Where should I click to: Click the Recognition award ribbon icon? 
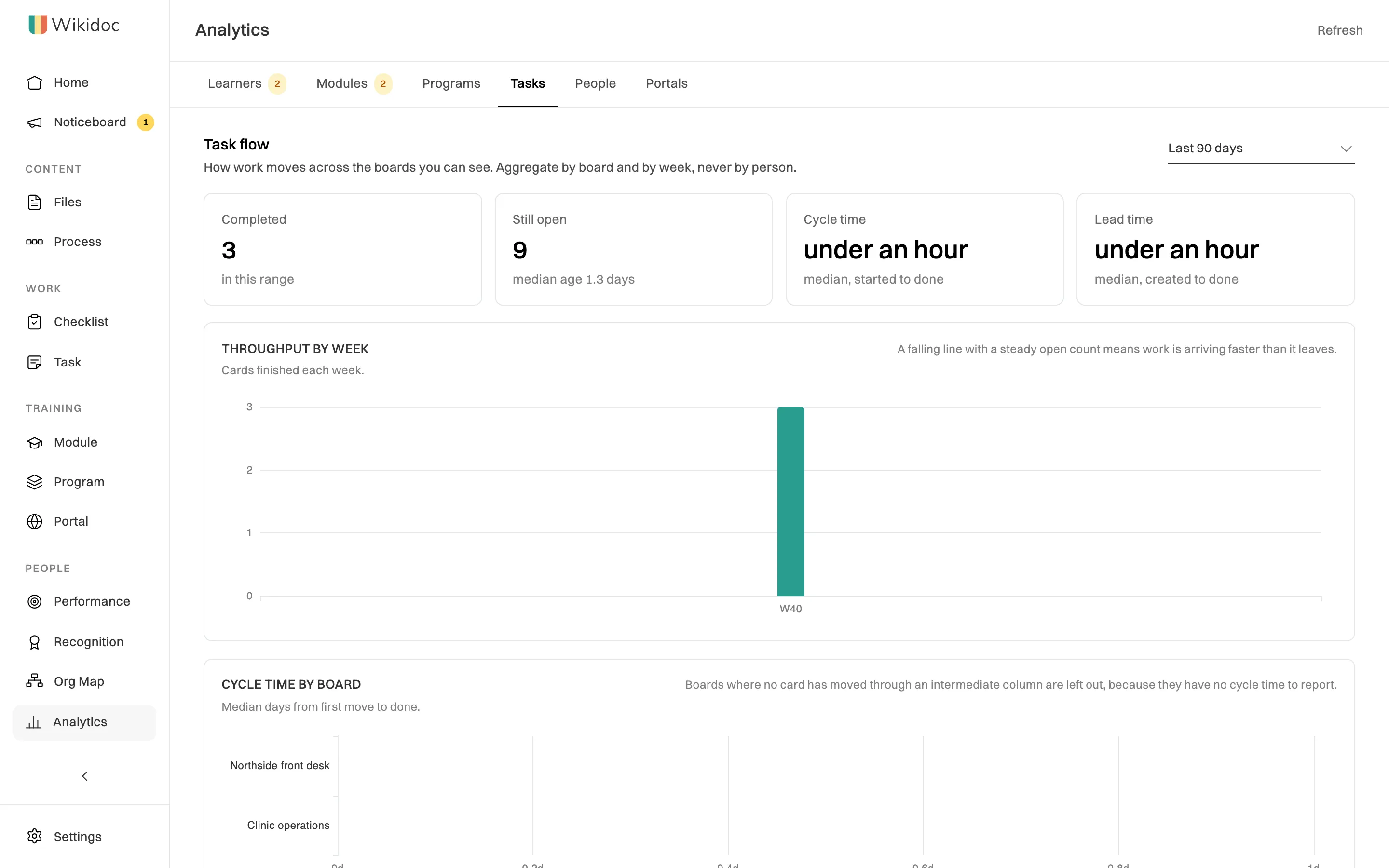coord(34,642)
